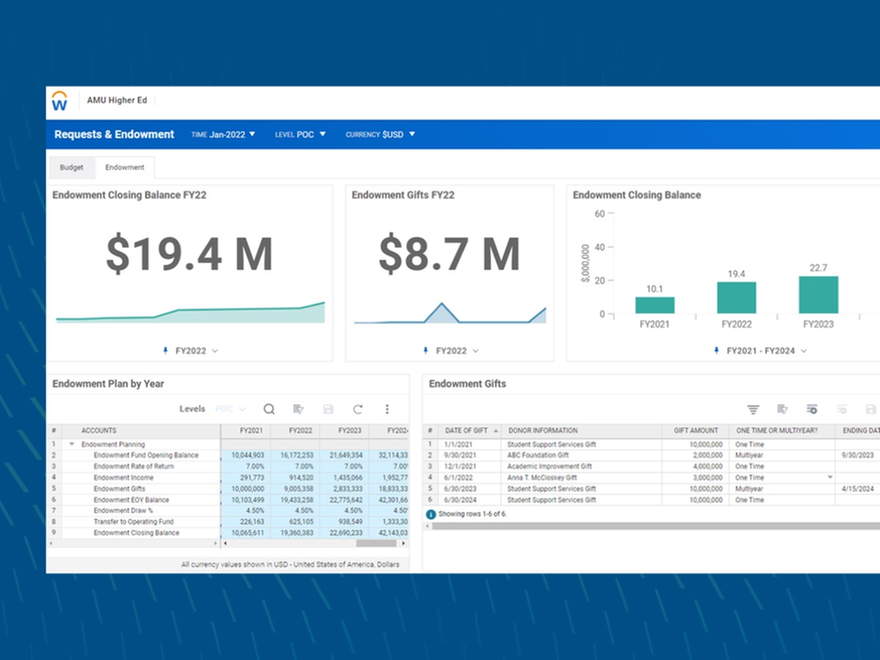The height and width of the screenshot is (660, 880).
Task: Open the Currency $USD dropdown
Action: (x=381, y=133)
